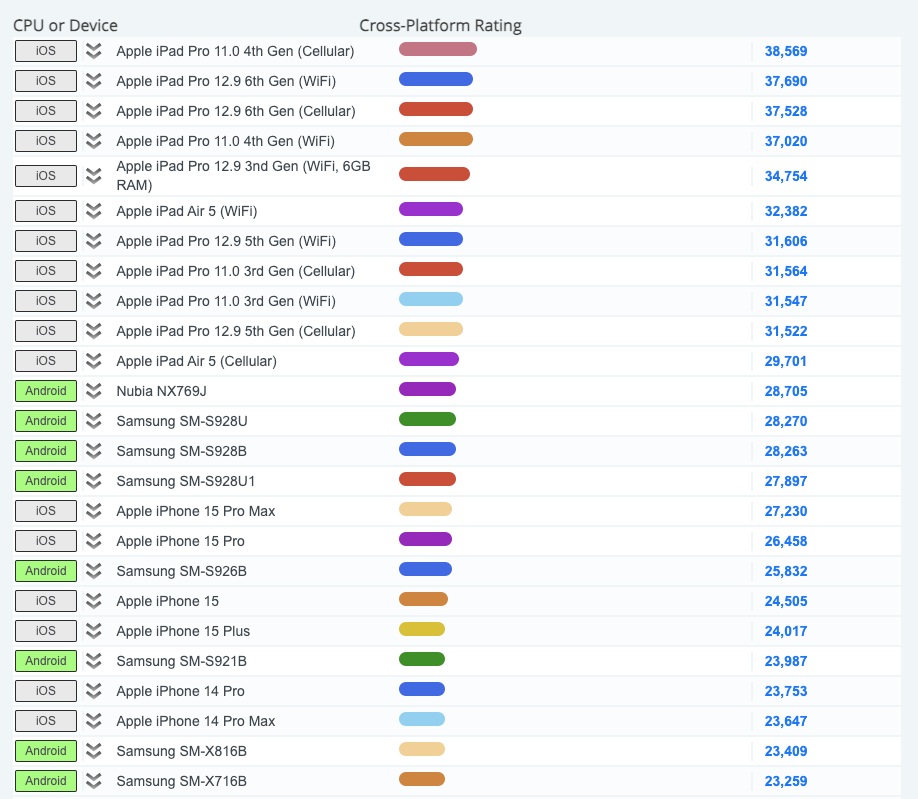The image size is (918, 799).
Task: Open rating 38,569 link
Action: click(x=786, y=52)
